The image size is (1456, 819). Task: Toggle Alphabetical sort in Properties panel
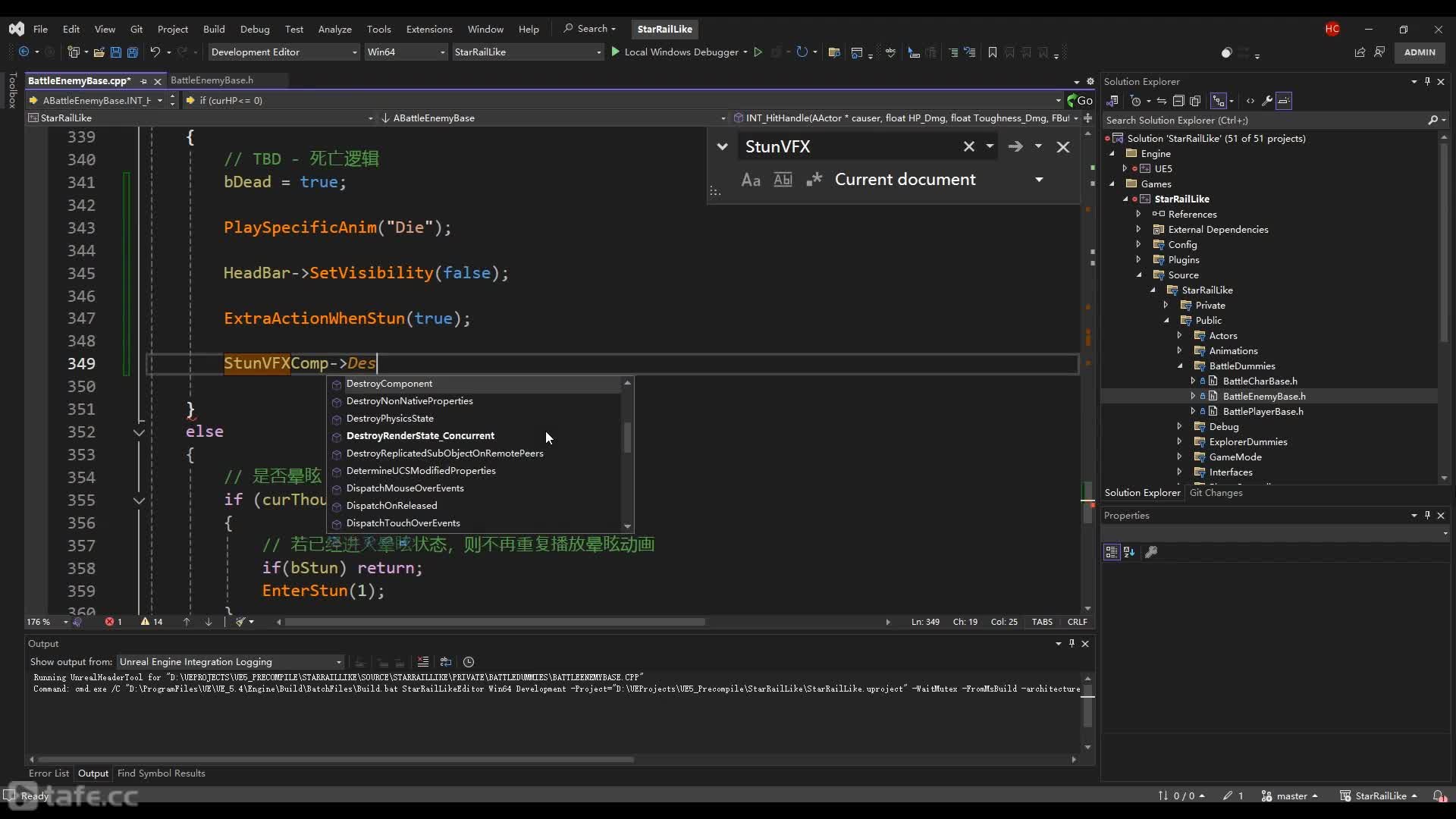(1128, 552)
